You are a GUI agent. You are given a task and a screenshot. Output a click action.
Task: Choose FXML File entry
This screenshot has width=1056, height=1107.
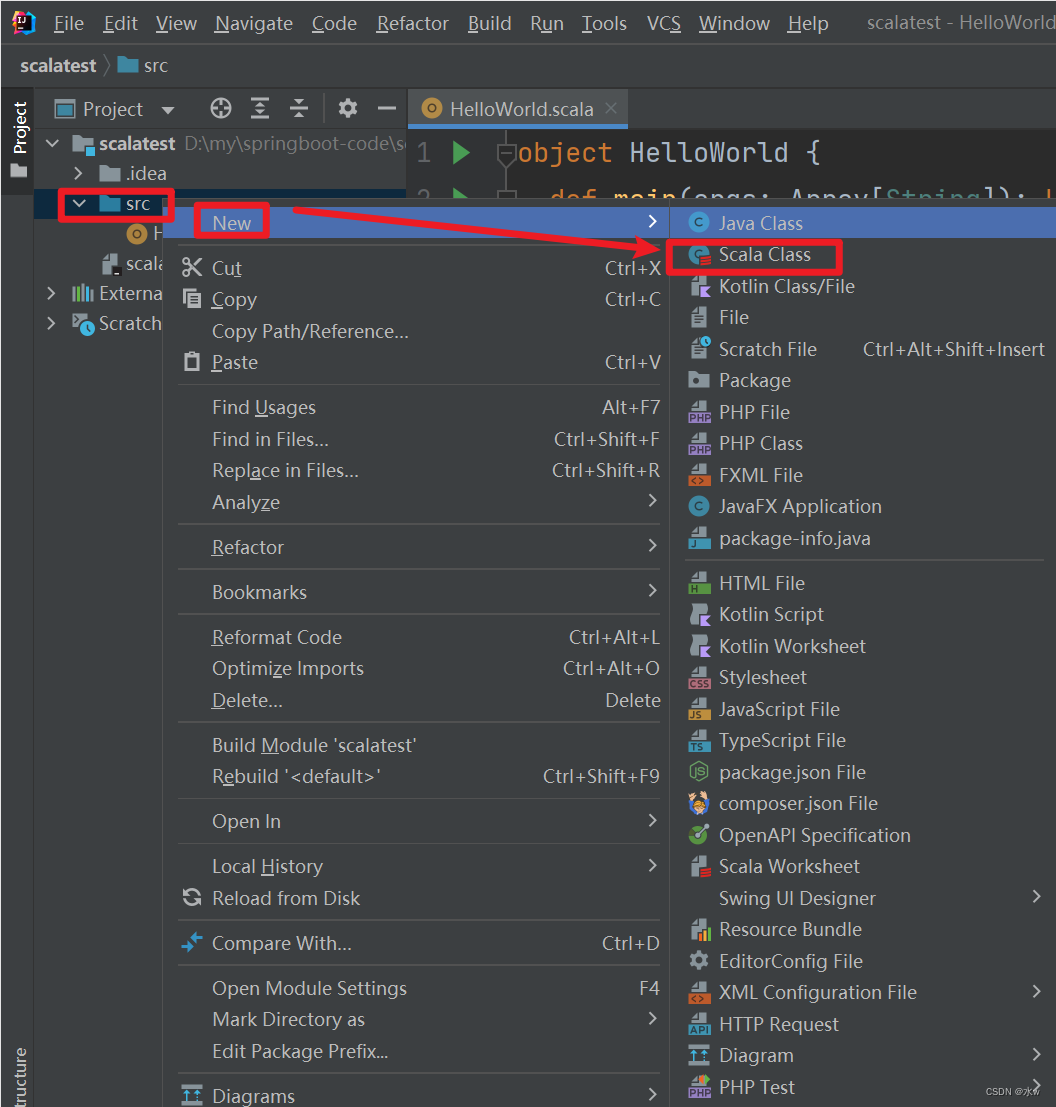(x=863, y=475)
